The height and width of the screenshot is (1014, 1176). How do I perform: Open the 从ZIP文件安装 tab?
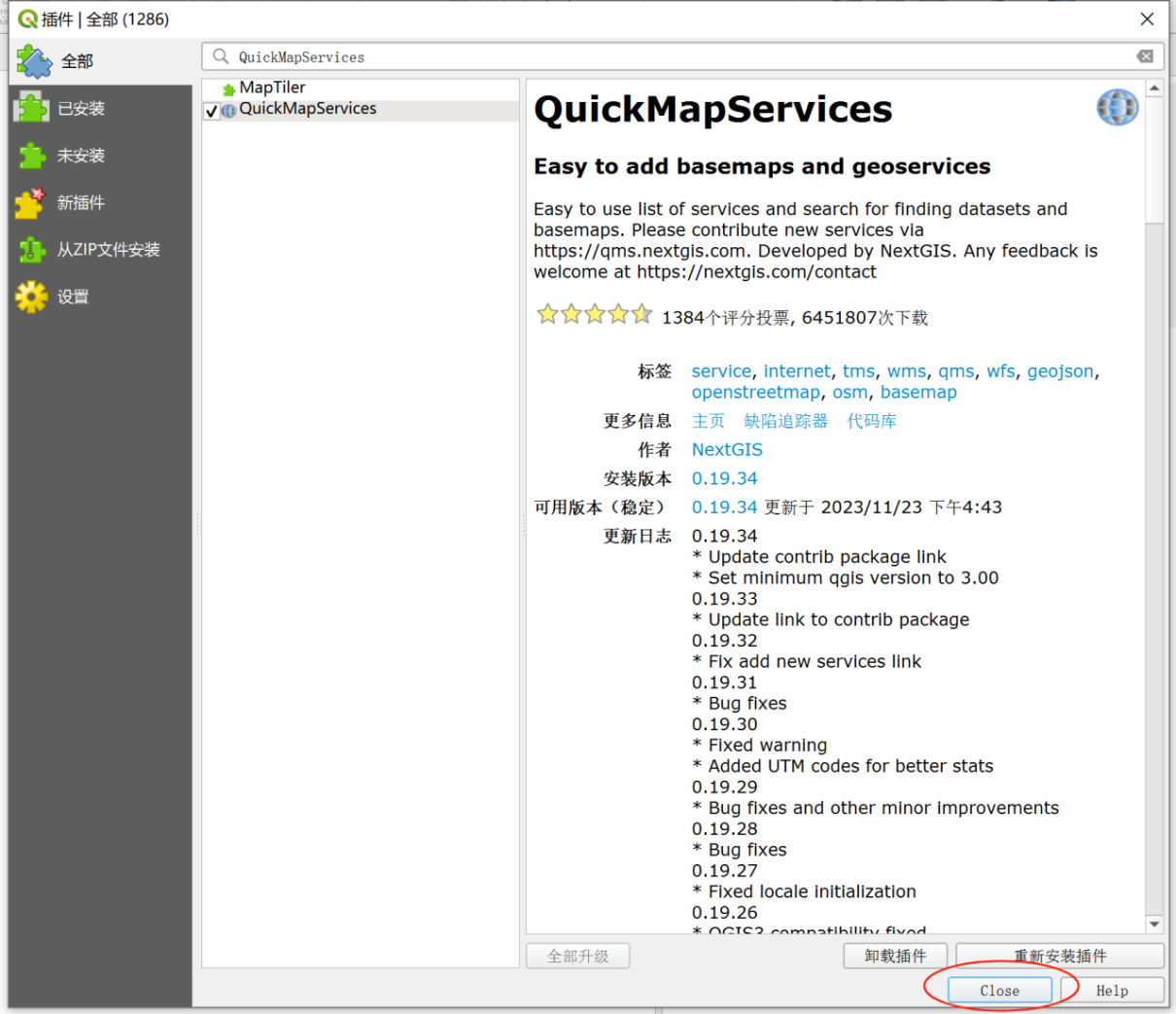coord(100,250)
